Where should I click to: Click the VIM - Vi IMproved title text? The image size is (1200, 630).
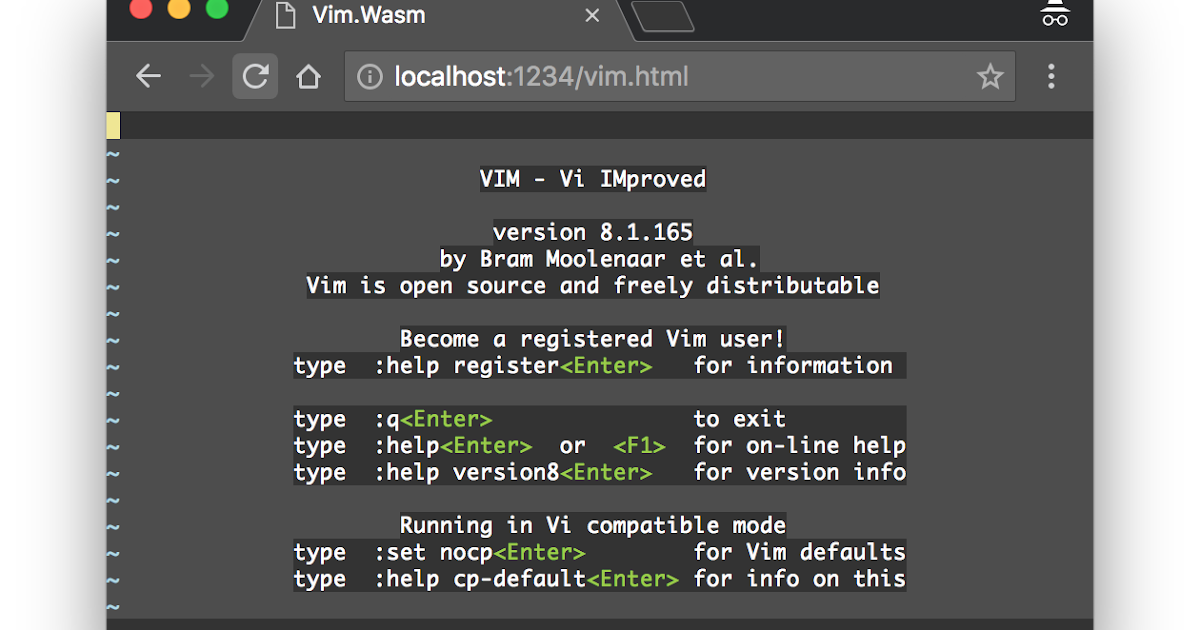tap(591, 179)
